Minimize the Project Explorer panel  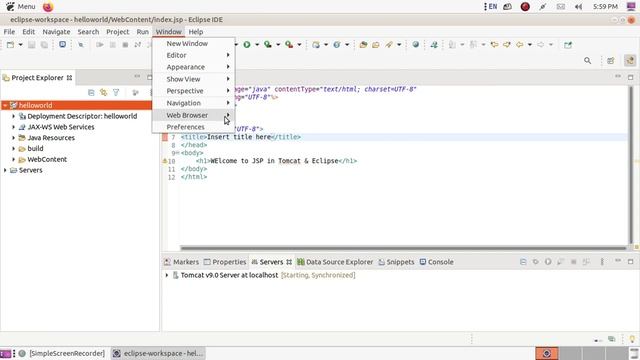(x=137, y=77)
